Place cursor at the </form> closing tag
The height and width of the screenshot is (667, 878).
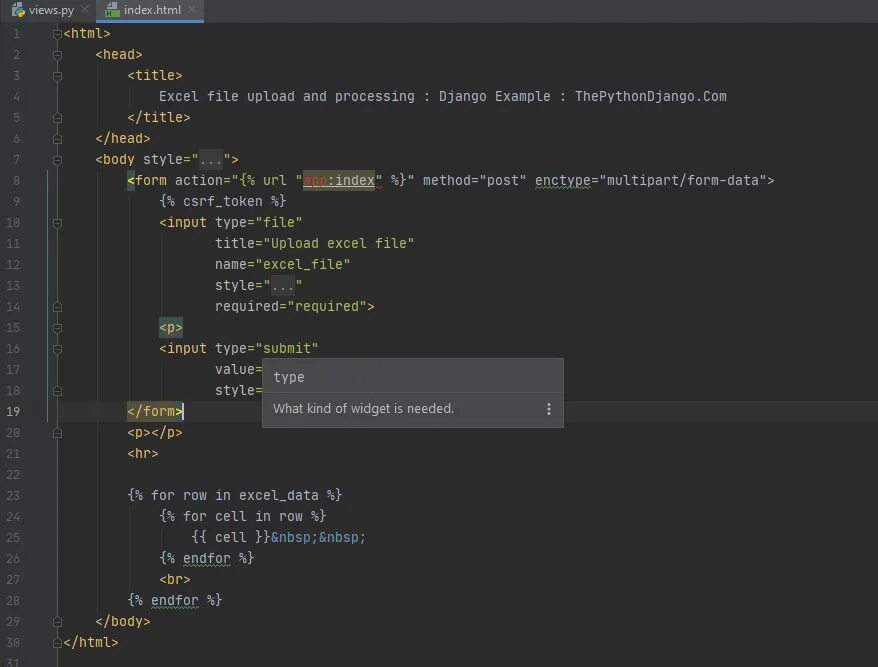point(155,412)
